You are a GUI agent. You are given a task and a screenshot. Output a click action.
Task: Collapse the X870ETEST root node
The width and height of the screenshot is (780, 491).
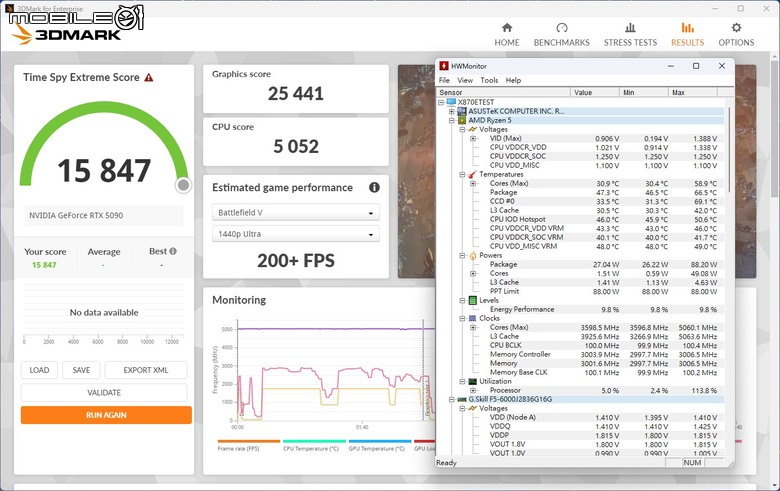[441, 102]
